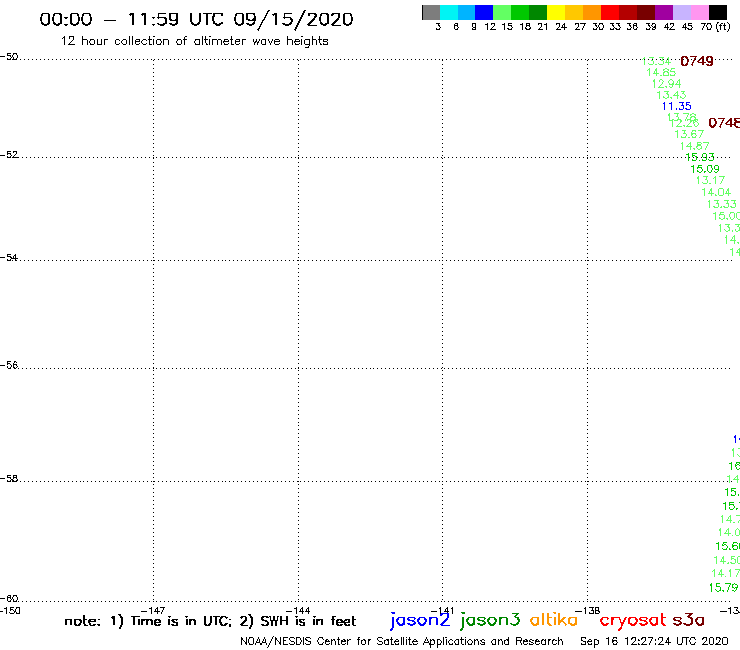
Task: Select the blue value 11.35
Action: [x=677, y=106]
